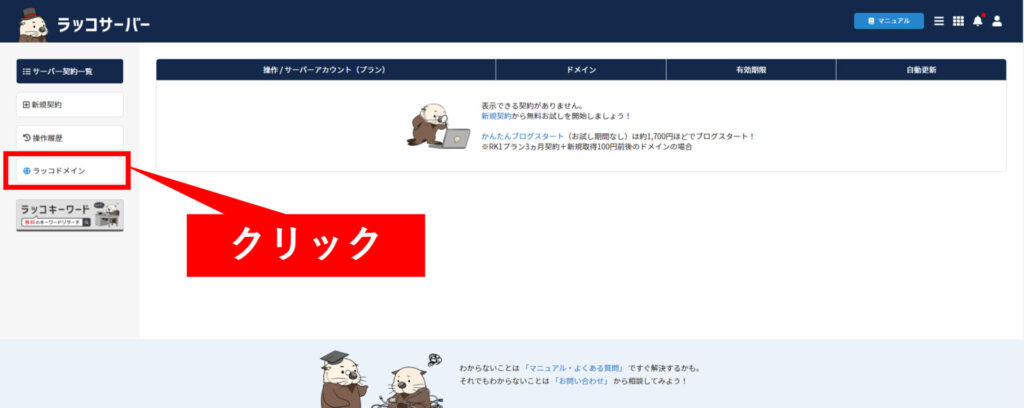Open the マニュアル・よくある質問 footer link
This screenshot has width=1024, height=408.
[x=575, y=368]
